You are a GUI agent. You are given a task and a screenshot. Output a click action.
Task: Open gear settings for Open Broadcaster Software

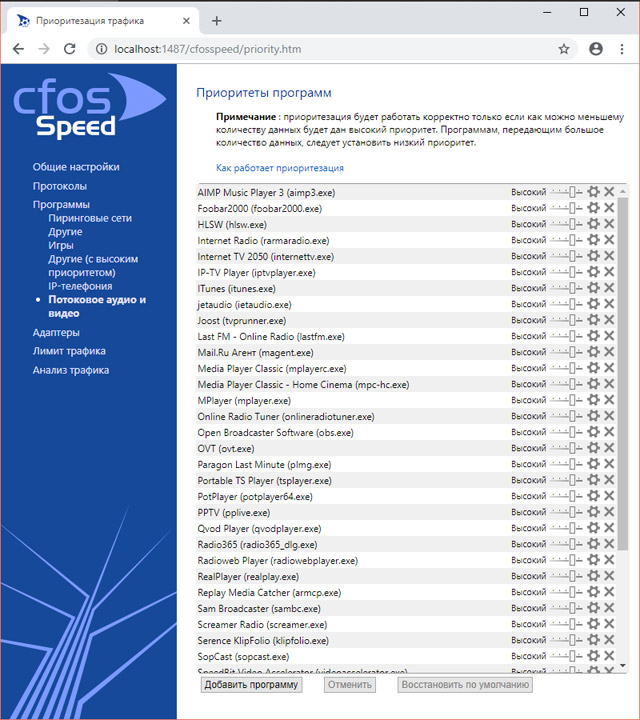coord(593,432)
